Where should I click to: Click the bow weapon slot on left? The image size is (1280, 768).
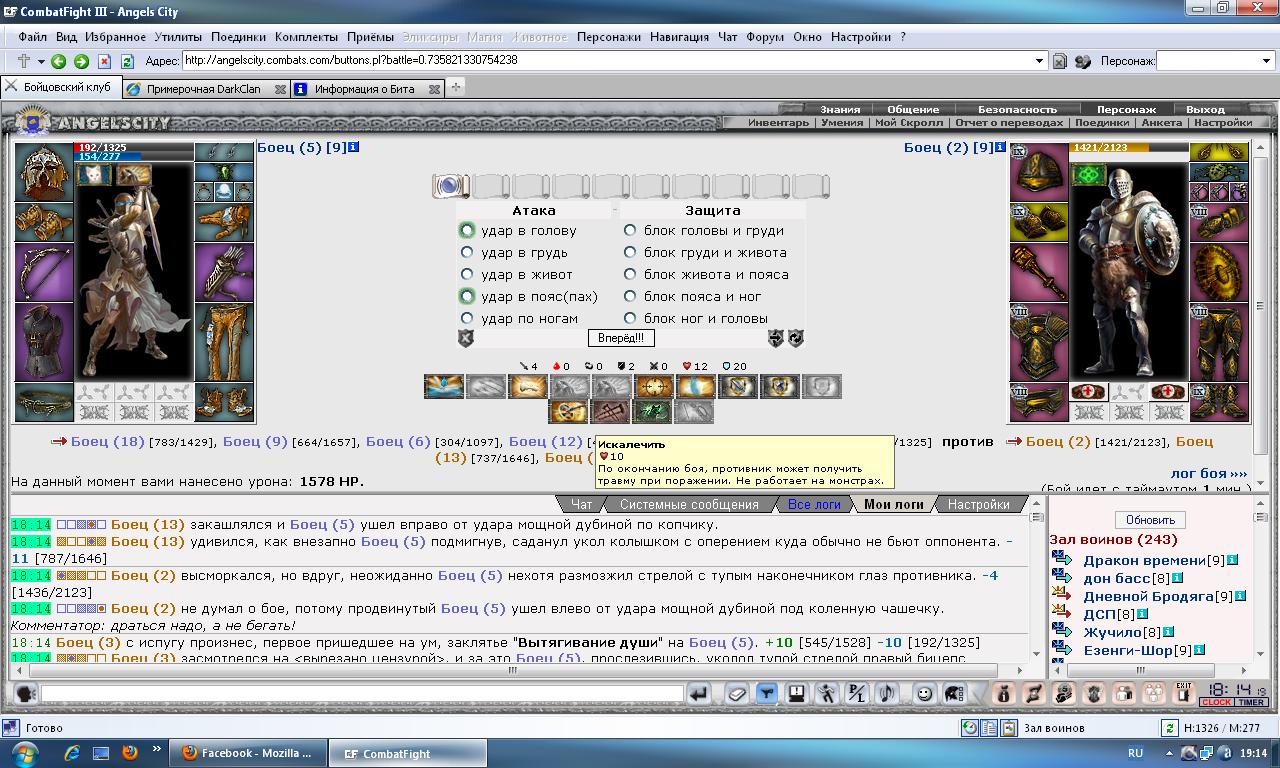point(43,272)
